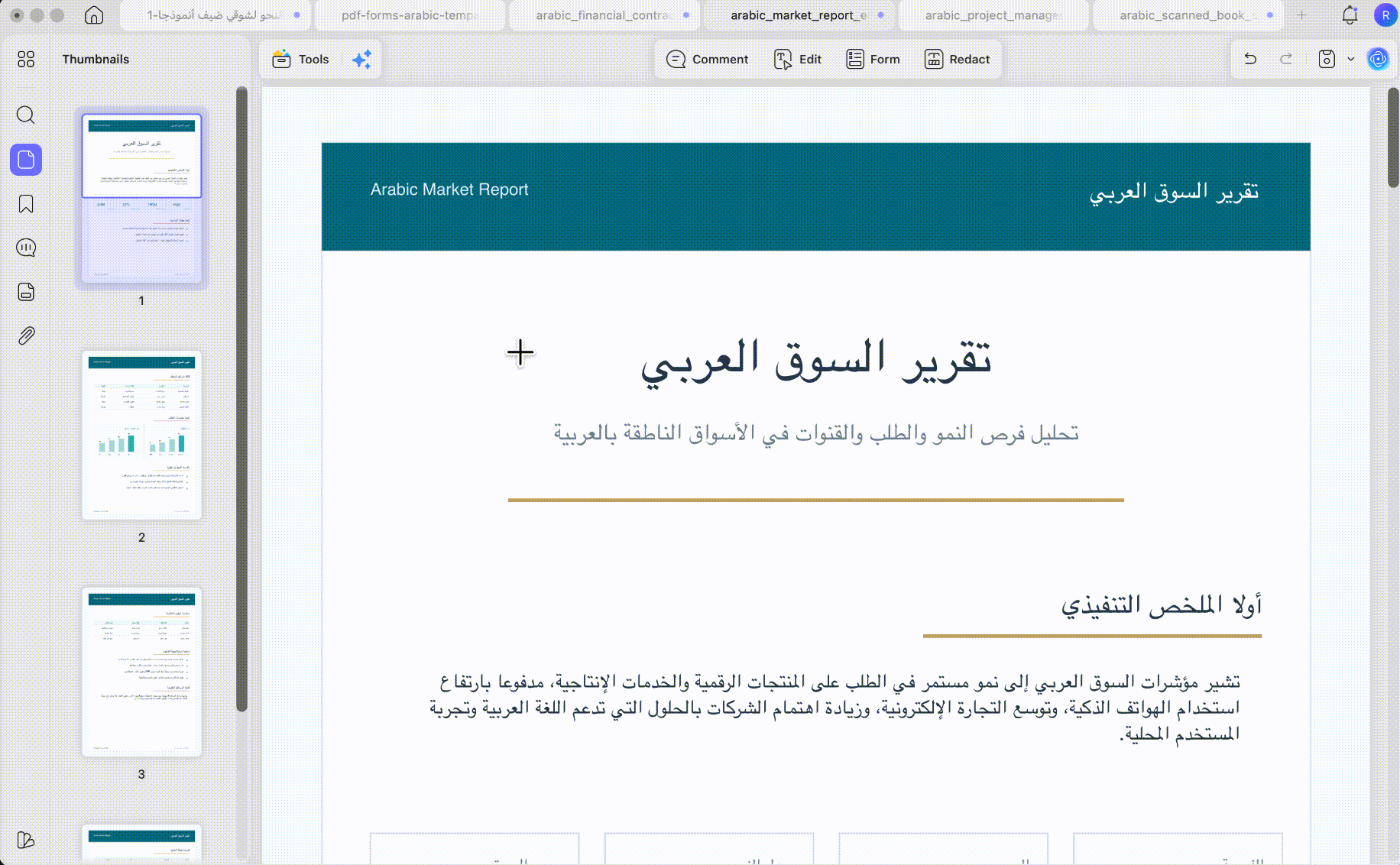Click the save document icon
Viewport: 1400px width, 865px height.
(x=1327, y=59)
